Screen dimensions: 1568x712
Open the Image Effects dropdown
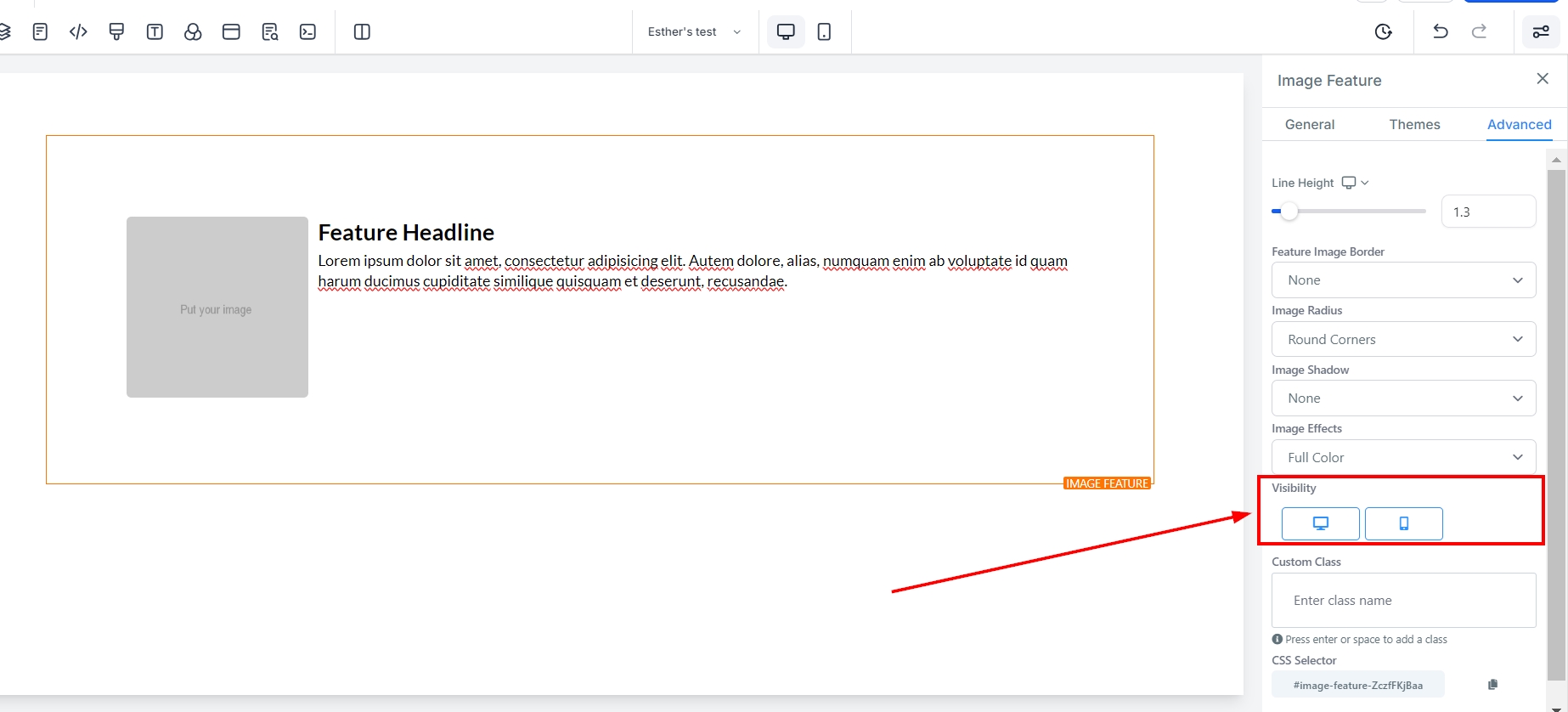coord(1403,457)
